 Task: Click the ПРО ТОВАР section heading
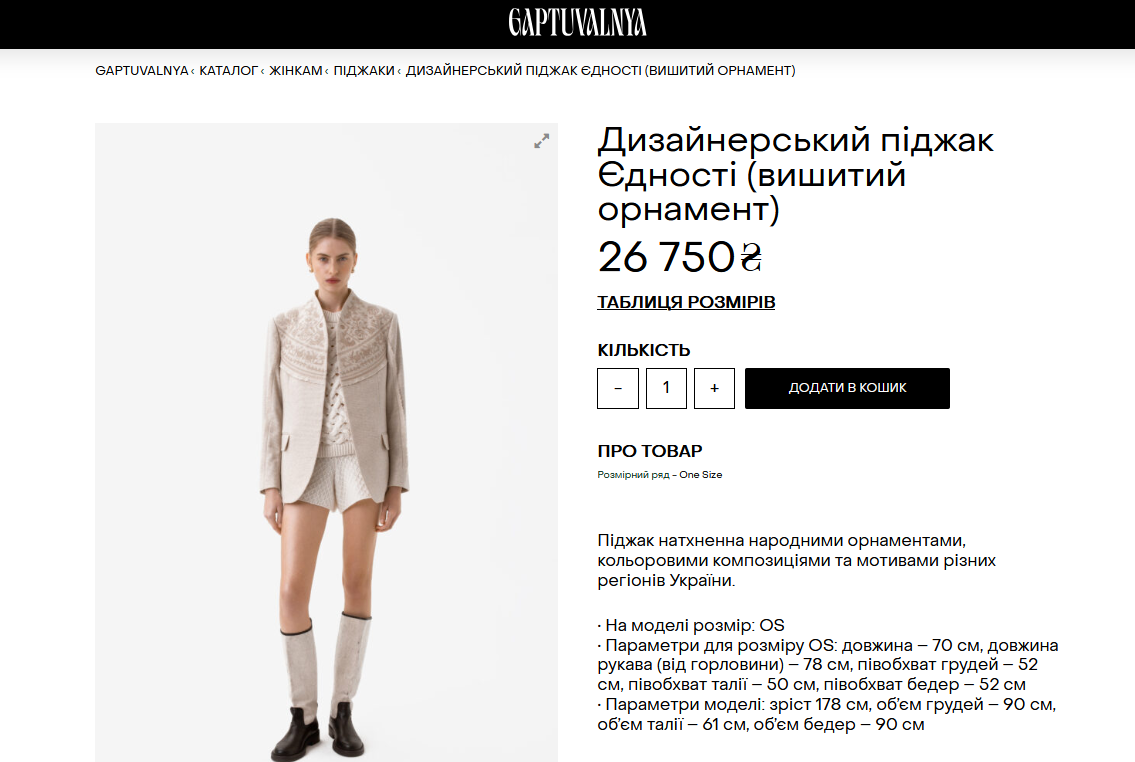(649, 451)
